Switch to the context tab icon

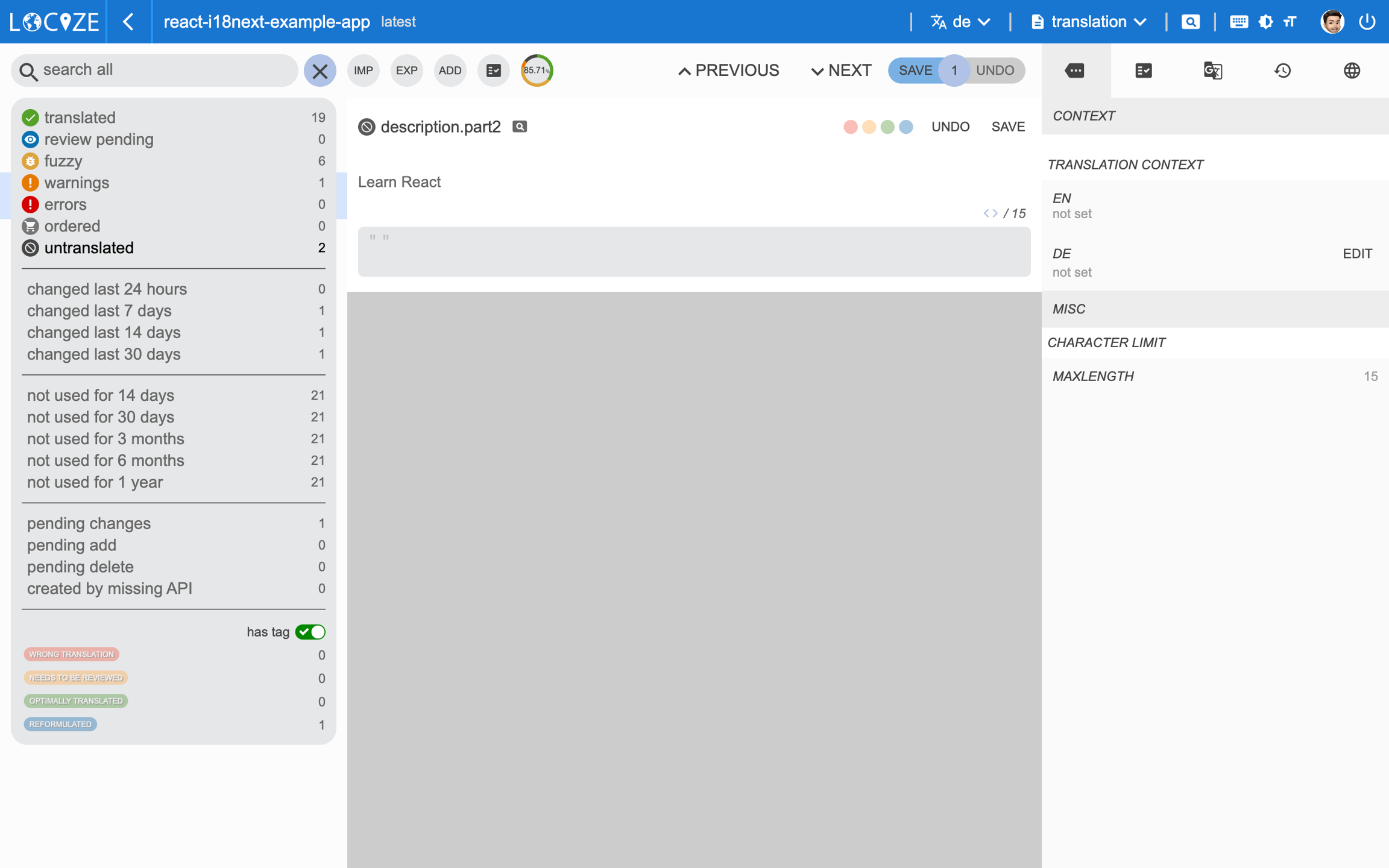1075,71
